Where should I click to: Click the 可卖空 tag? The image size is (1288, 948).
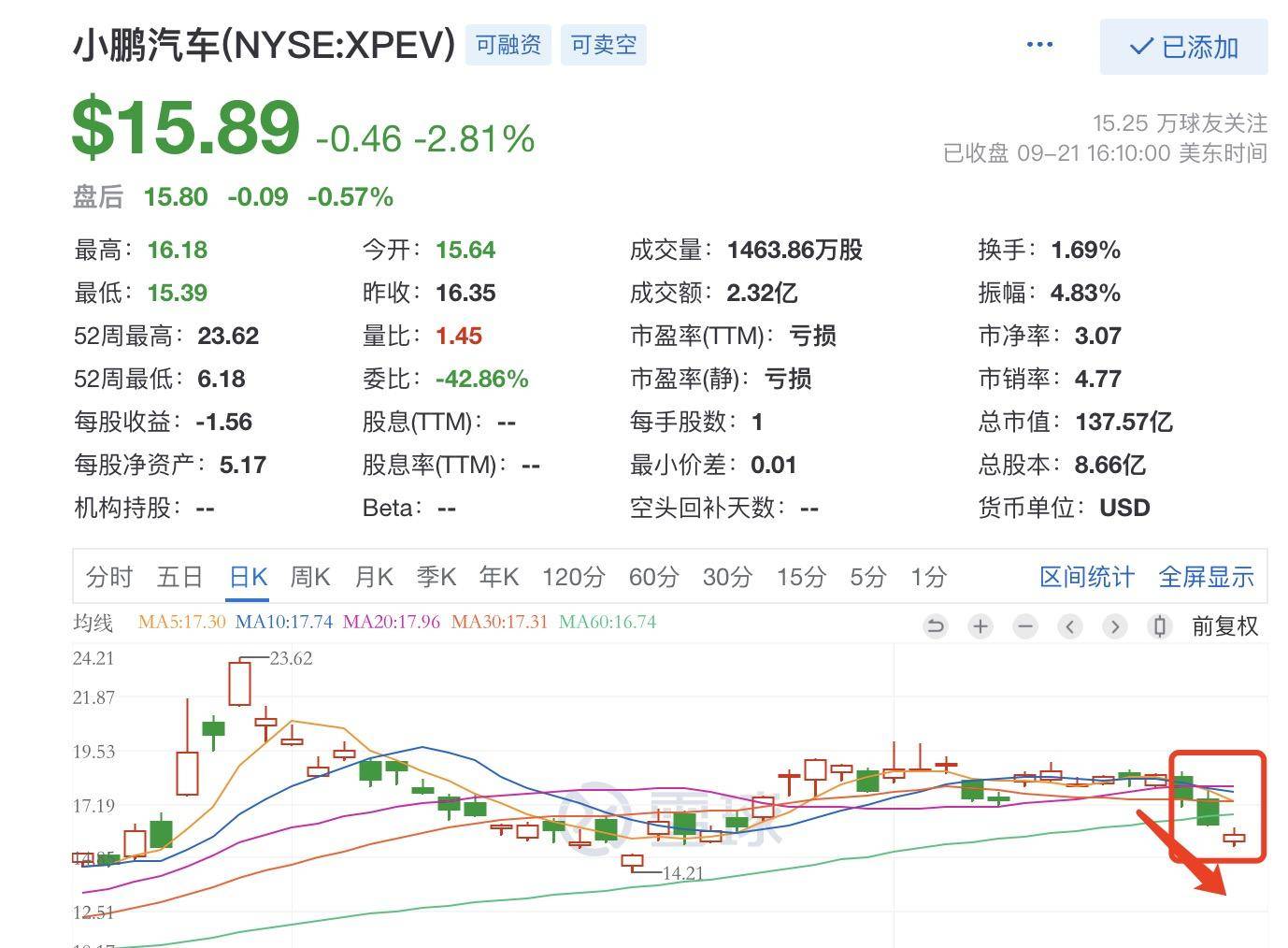click(x=604, y=45)
